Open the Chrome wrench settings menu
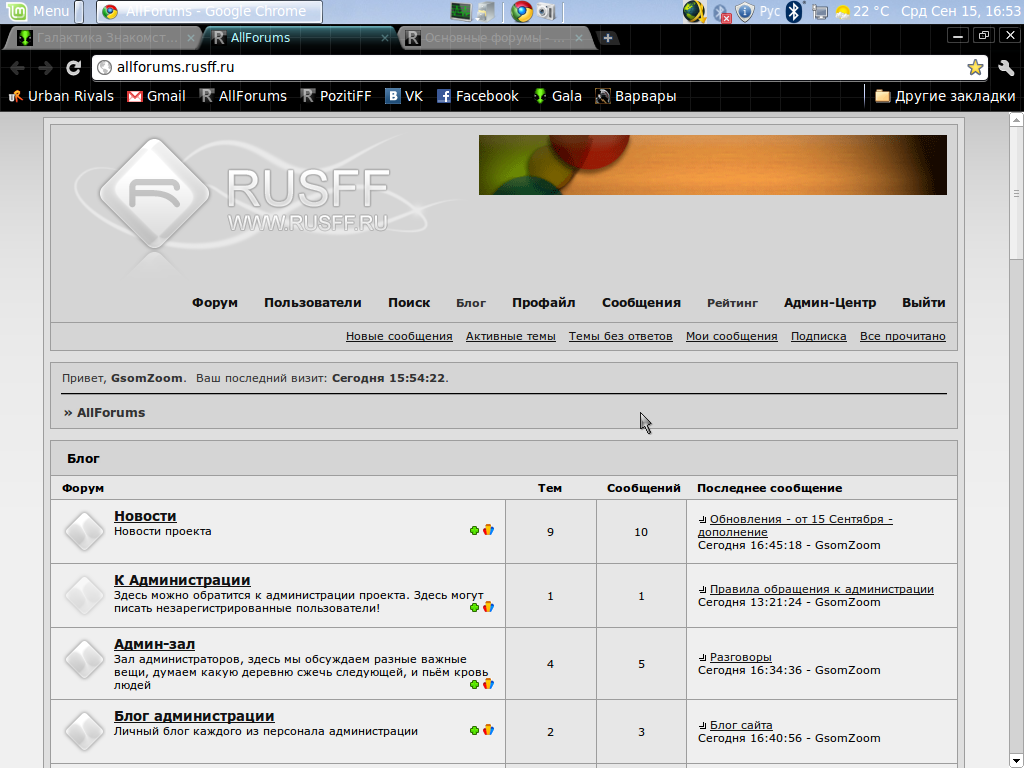The image size is (1024, 768). point(1006,67)
